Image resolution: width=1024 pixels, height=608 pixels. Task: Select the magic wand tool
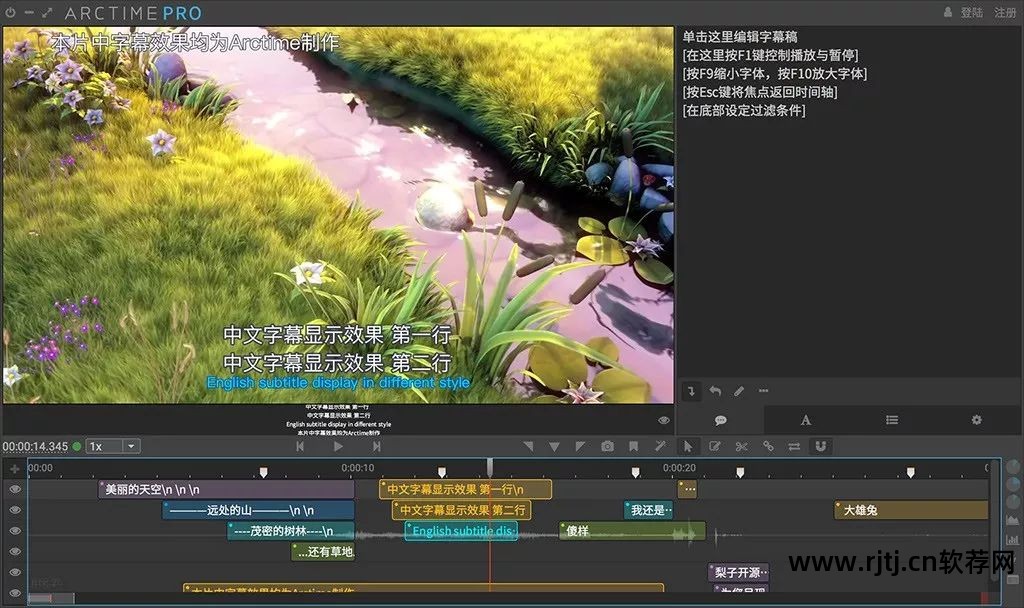660,447
